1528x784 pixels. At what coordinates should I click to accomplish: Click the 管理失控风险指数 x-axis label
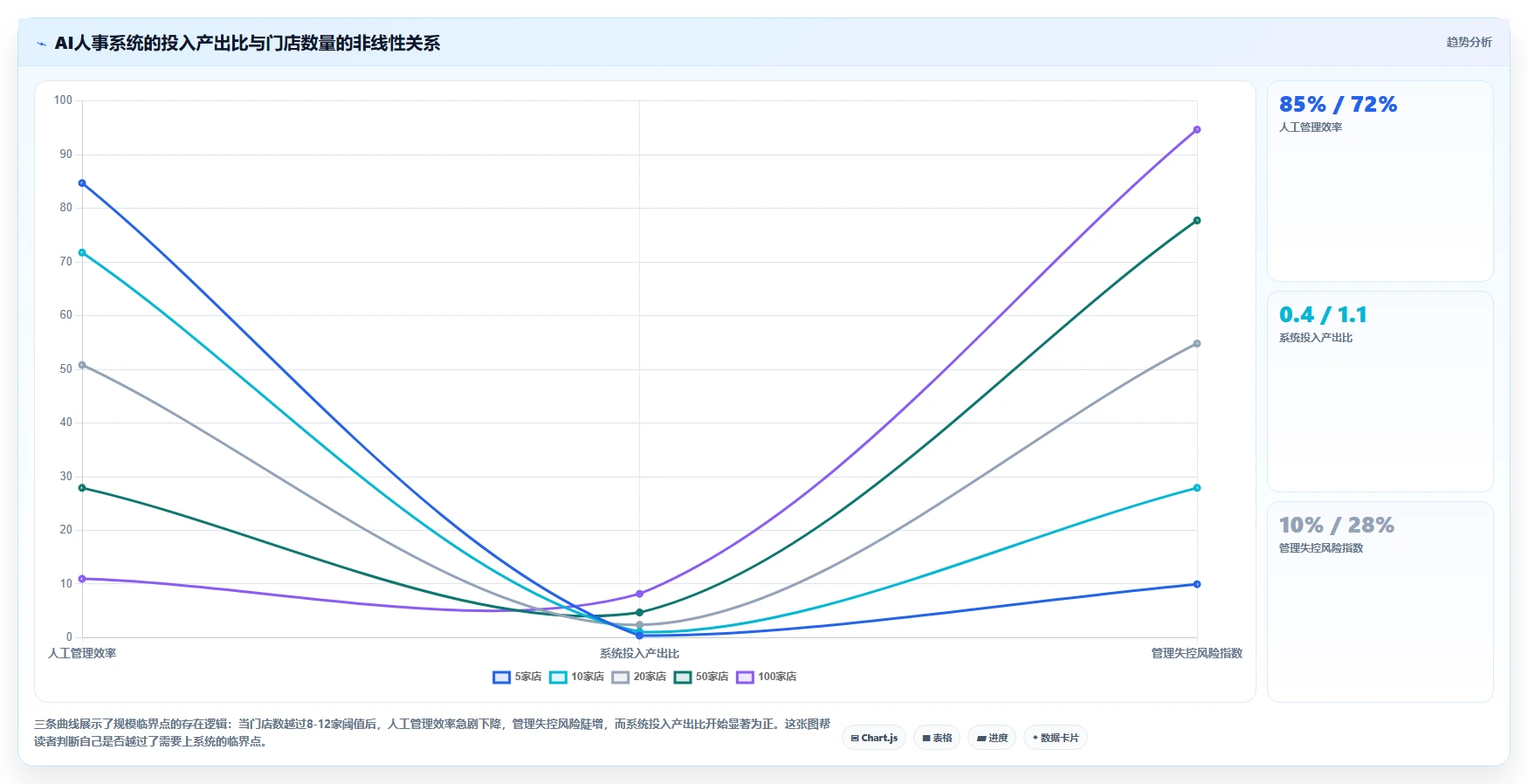(1196, 653)
